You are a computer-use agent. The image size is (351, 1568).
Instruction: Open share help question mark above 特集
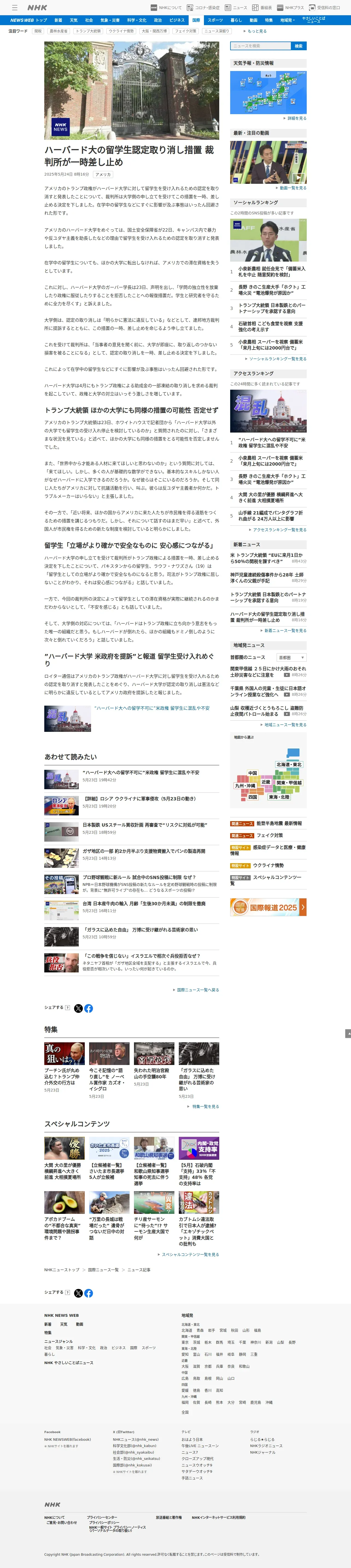67,1007
